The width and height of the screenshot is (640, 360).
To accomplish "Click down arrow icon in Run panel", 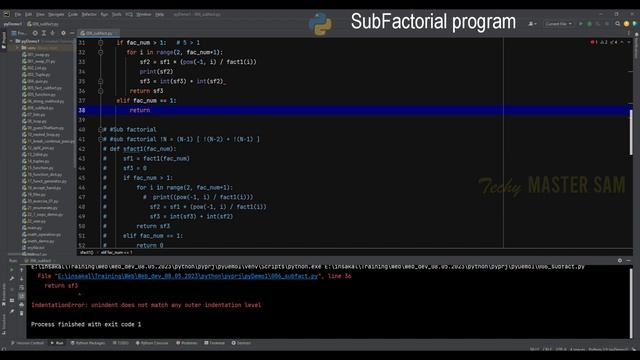I will 21,279.
